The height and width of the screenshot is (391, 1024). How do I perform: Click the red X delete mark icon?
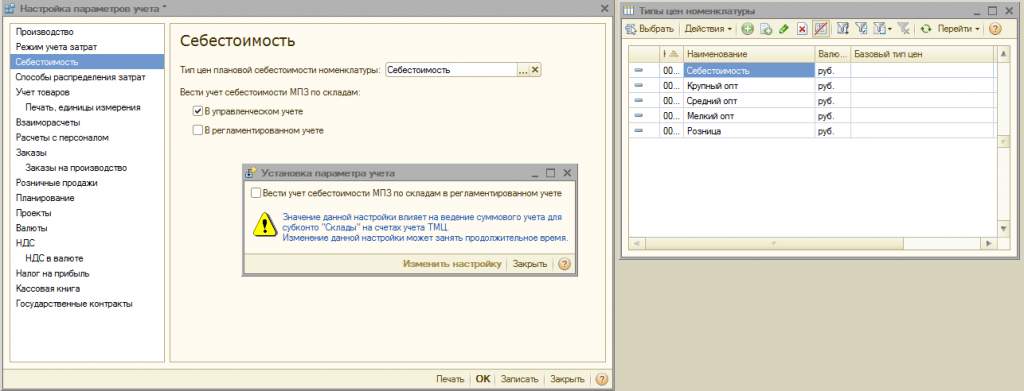pyautogui.click(x=802, y=29)
